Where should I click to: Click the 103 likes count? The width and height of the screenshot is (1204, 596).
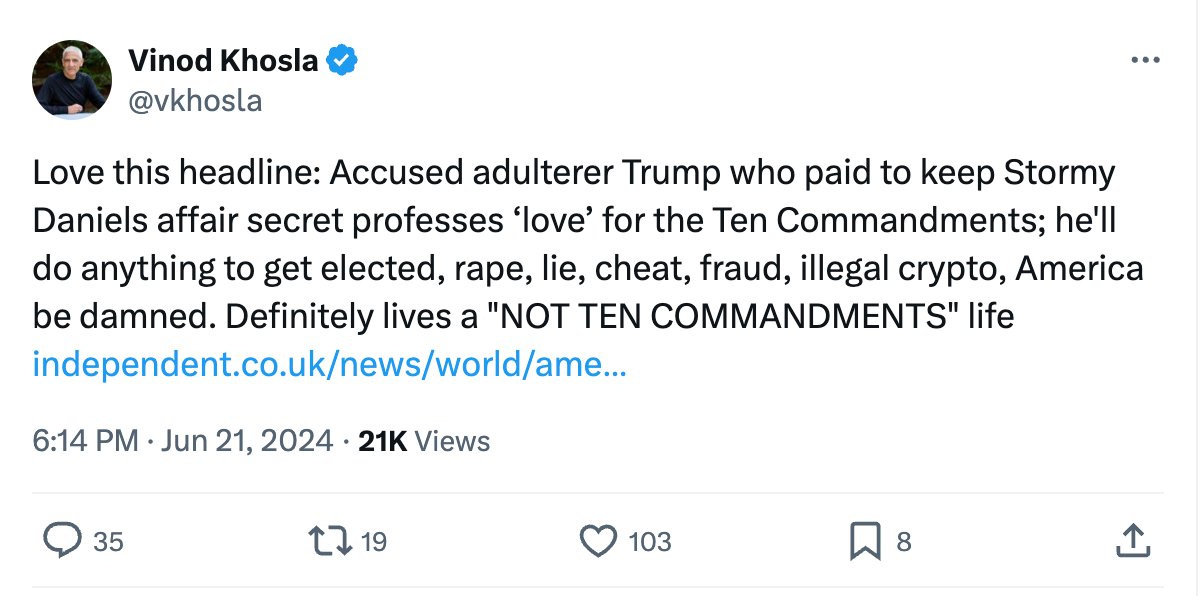coord(650,542)
